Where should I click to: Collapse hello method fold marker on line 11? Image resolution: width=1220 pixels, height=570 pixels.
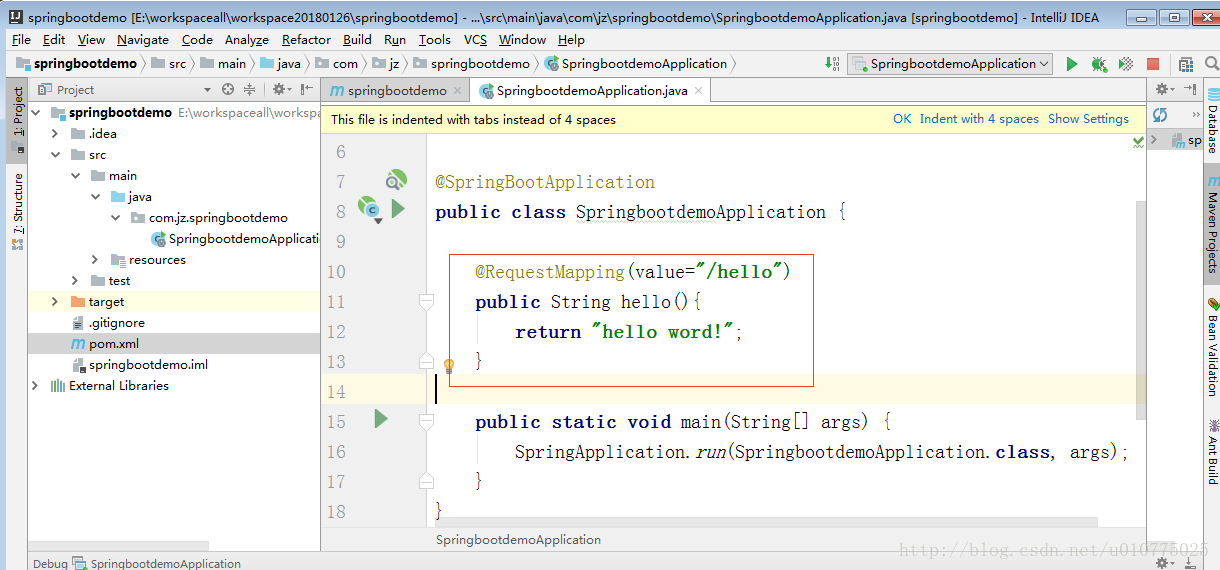pos(427,301)
